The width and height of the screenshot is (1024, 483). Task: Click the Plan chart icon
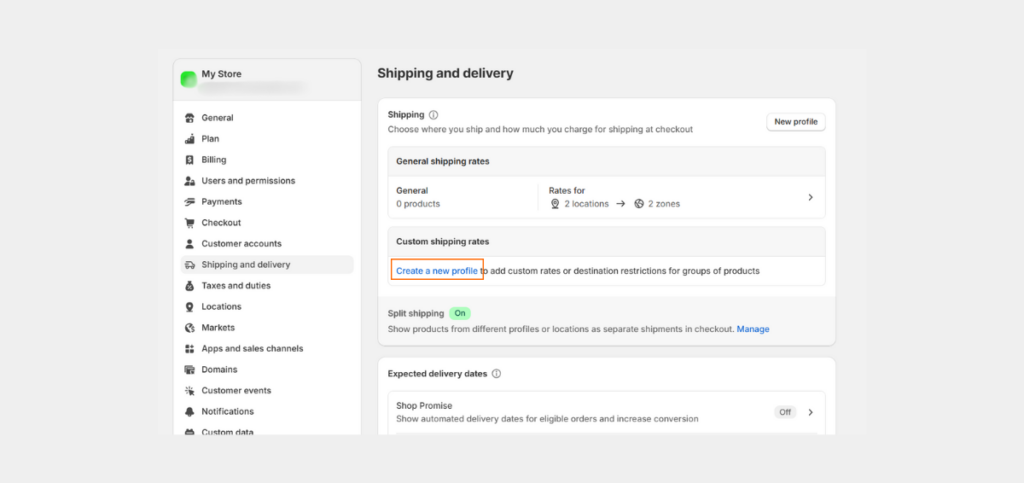click(190, 139)
